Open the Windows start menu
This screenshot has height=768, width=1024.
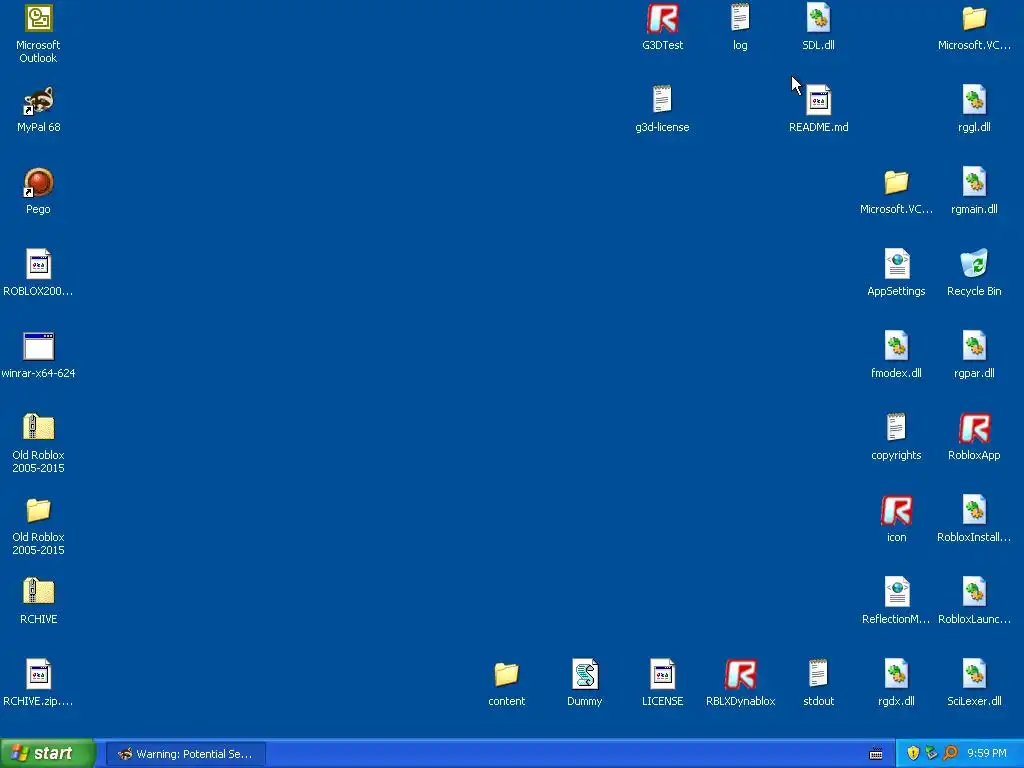pos(48,754)
